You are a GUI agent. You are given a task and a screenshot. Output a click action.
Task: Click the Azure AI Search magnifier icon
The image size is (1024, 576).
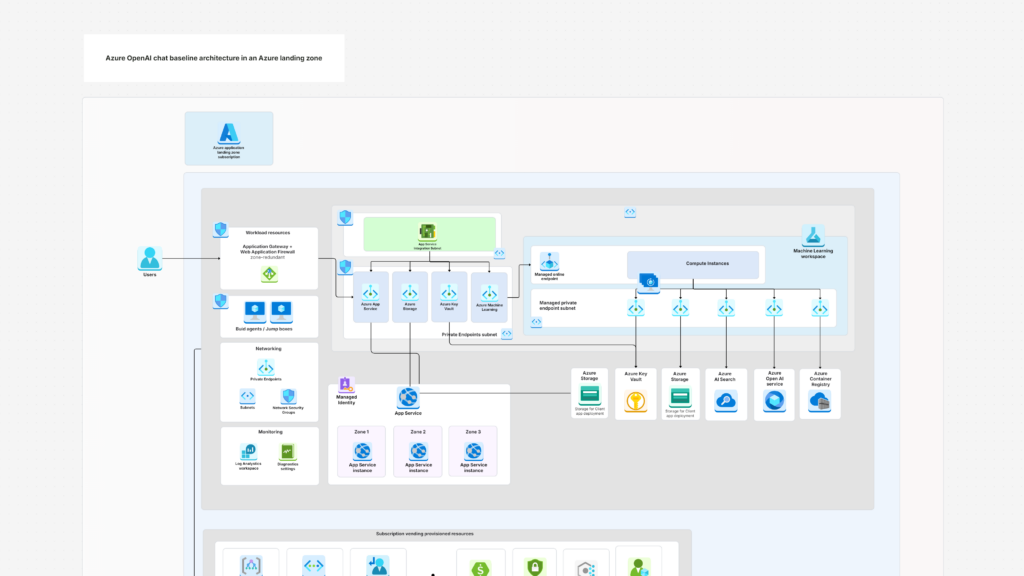coord(726,399)
